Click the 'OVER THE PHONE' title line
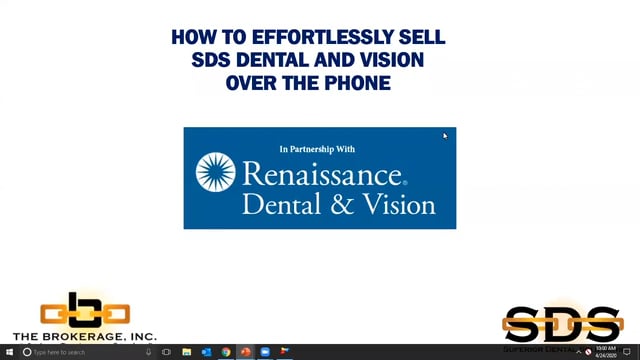The image size is (640, 360). 308,83
